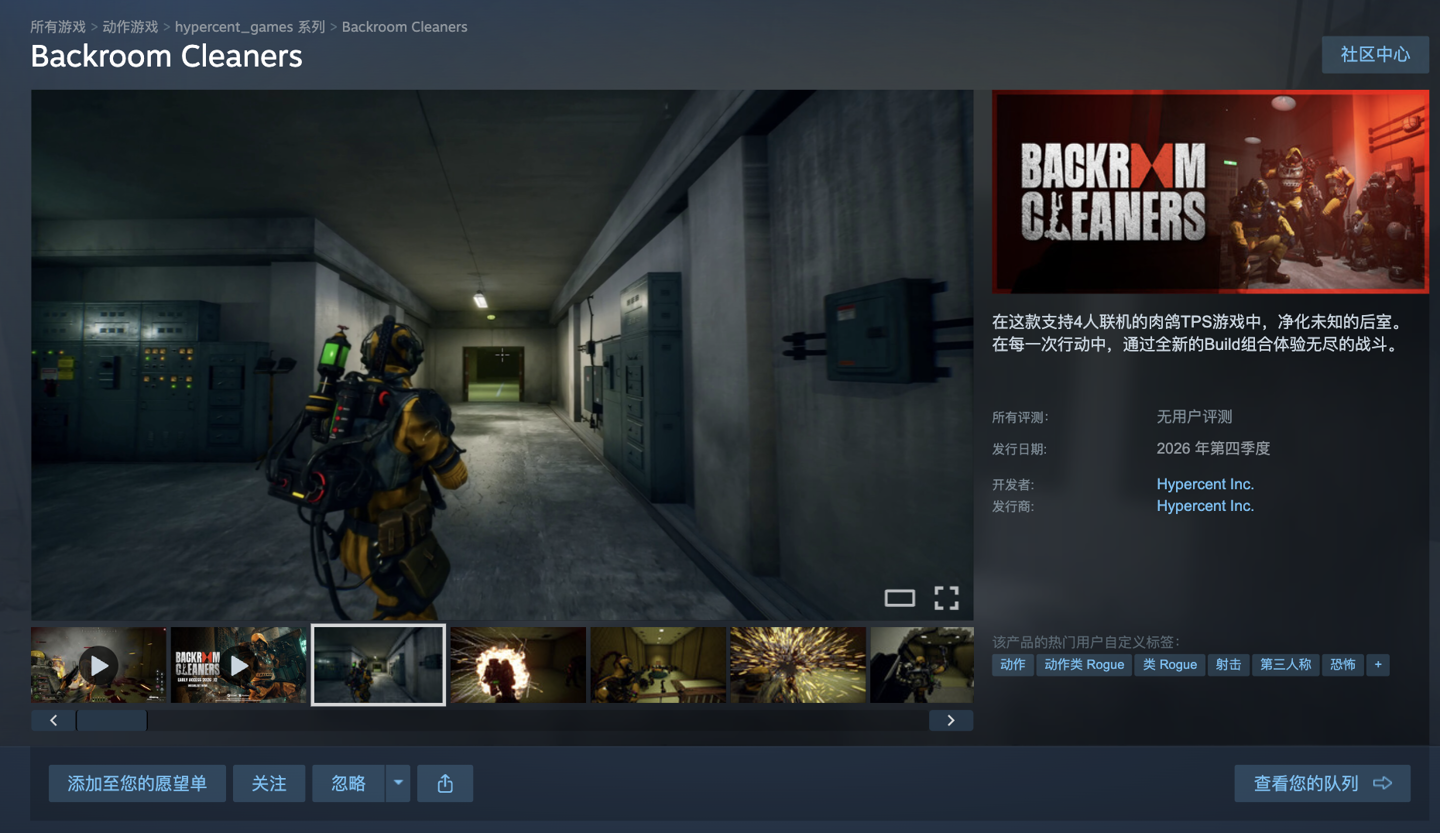Add game via 添加至您的愿望单 button
The image size is (1440, 833).
137,783
